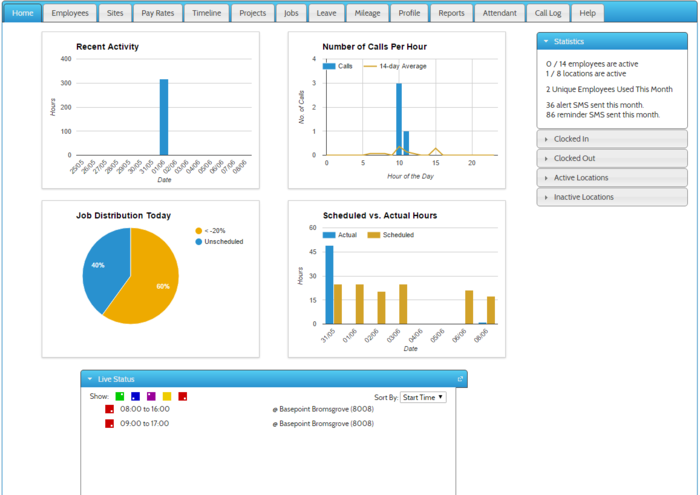Click the Live Status pop-out icon
700x495 pixels.
click(x=460, y=379)
